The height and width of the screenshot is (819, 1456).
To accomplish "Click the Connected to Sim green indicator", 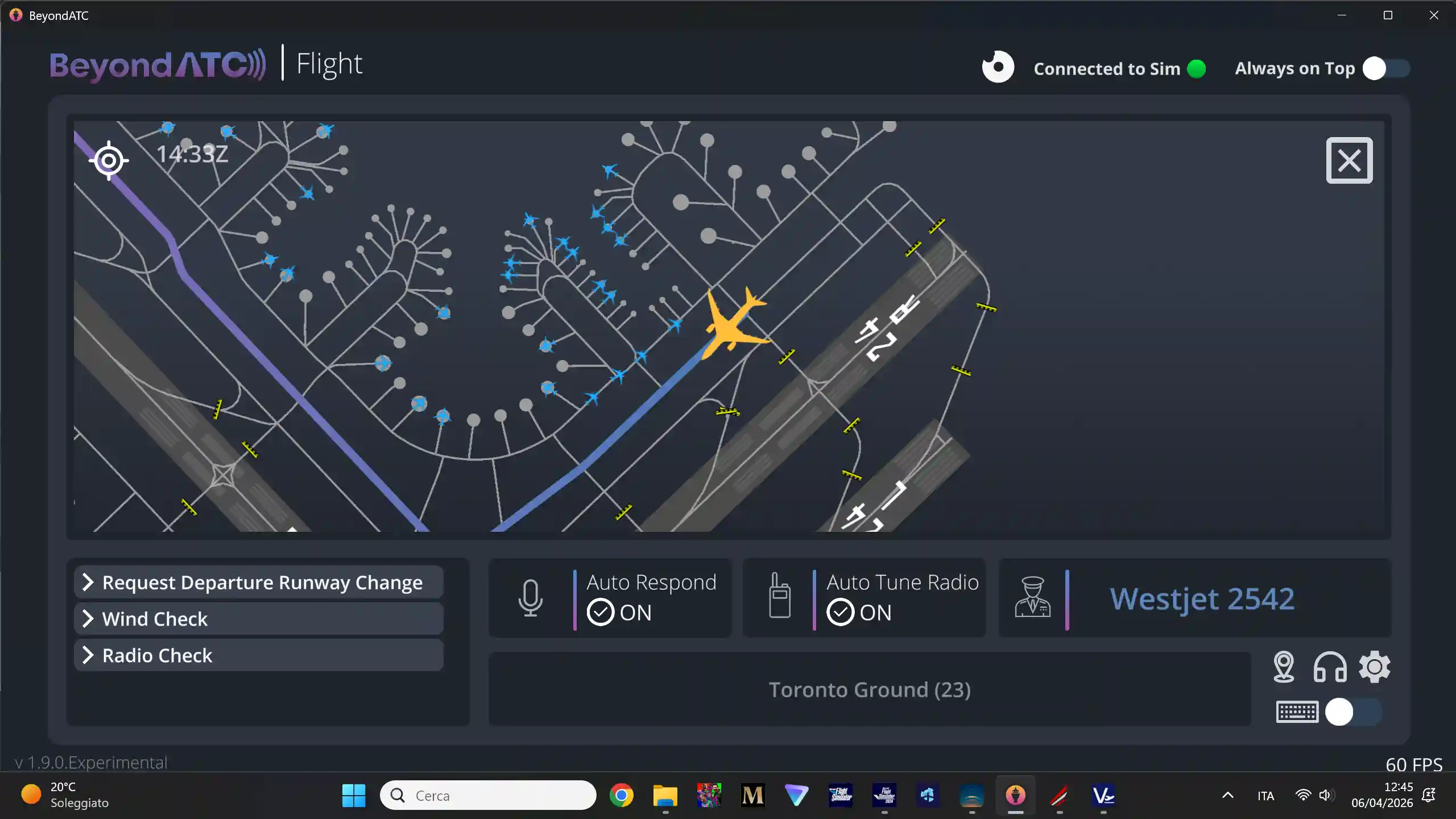I will (1197, 69).
